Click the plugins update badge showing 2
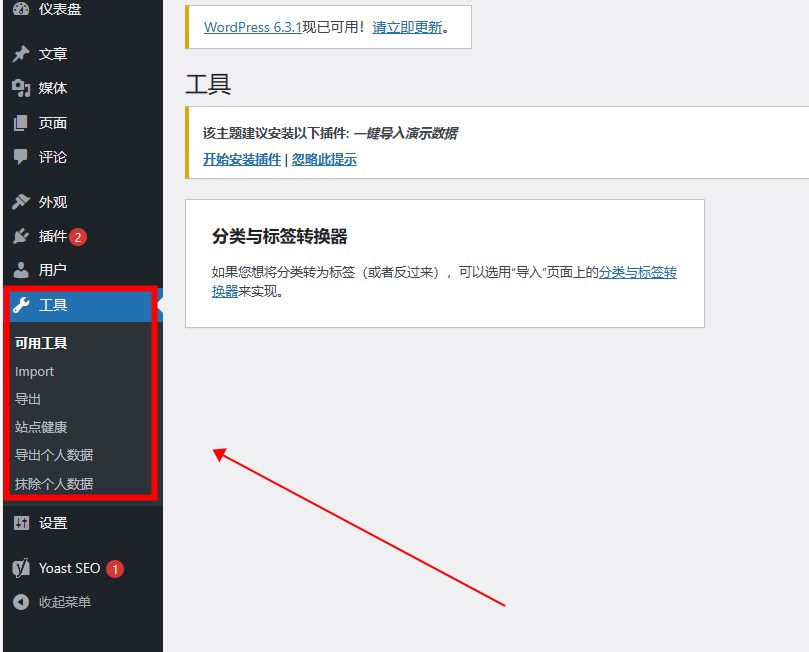809x652 pixels. [x=78, y=237]
